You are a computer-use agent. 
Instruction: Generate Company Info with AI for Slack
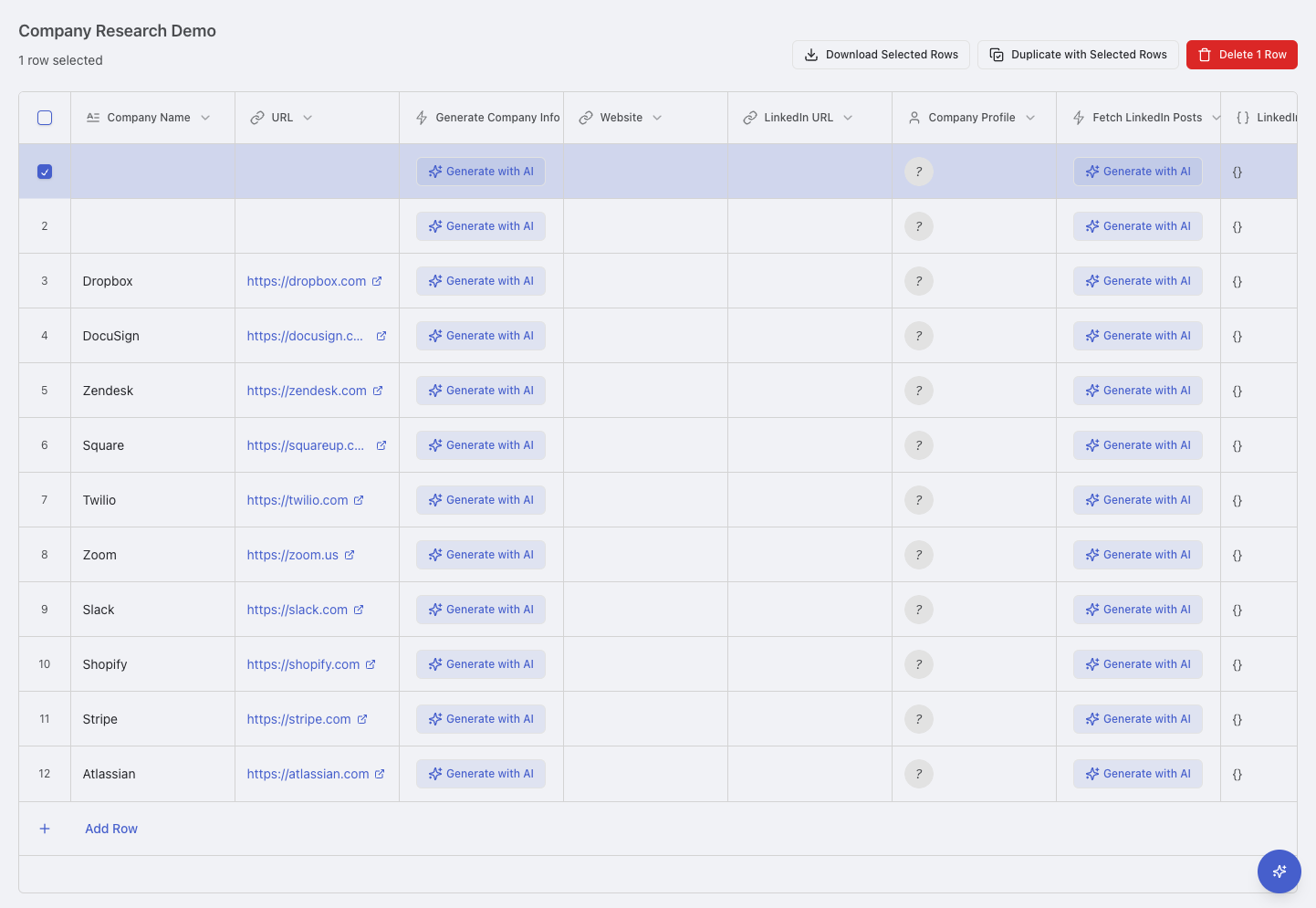[481, 610]
